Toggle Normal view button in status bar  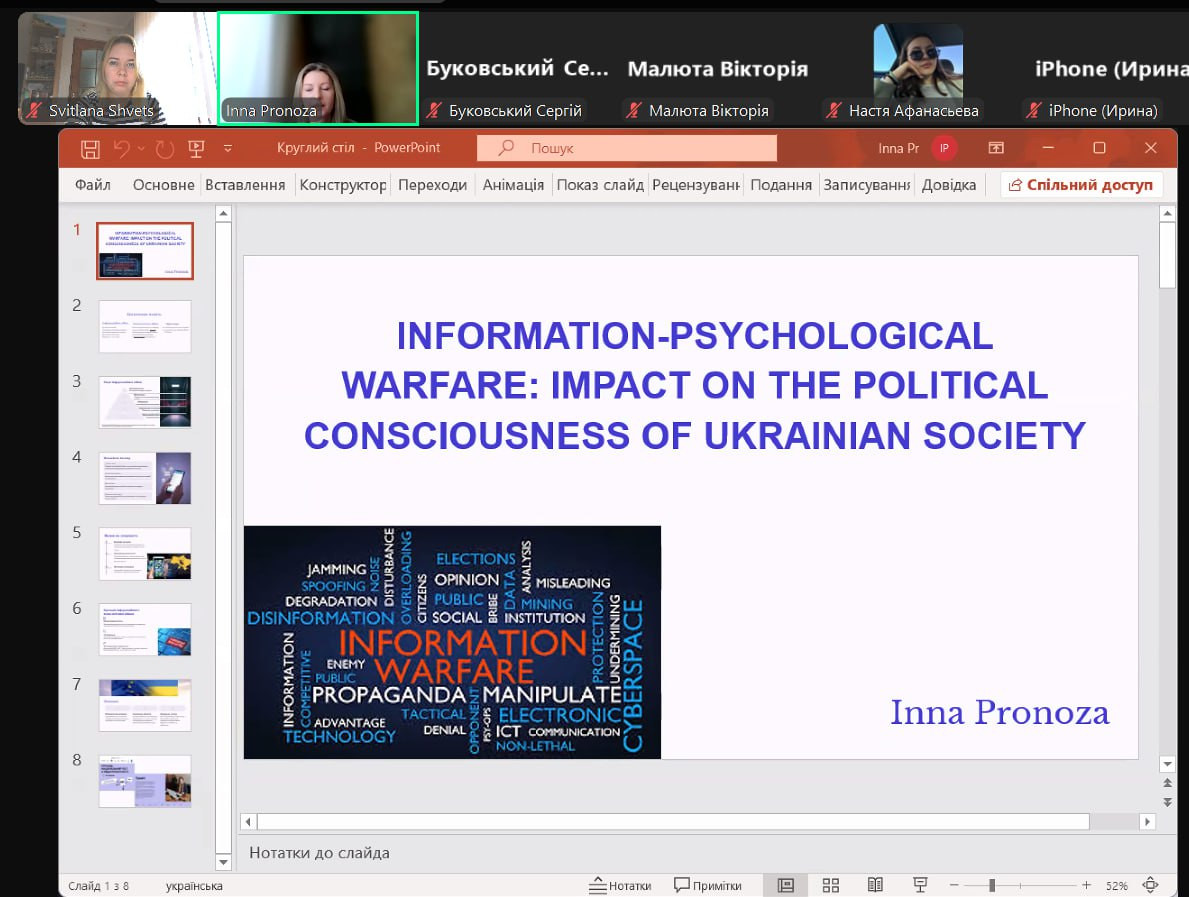point(786,885)
